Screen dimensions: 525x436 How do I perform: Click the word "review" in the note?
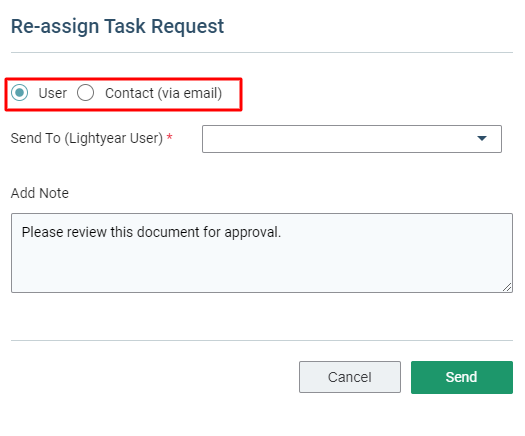(x=86, y=232)
